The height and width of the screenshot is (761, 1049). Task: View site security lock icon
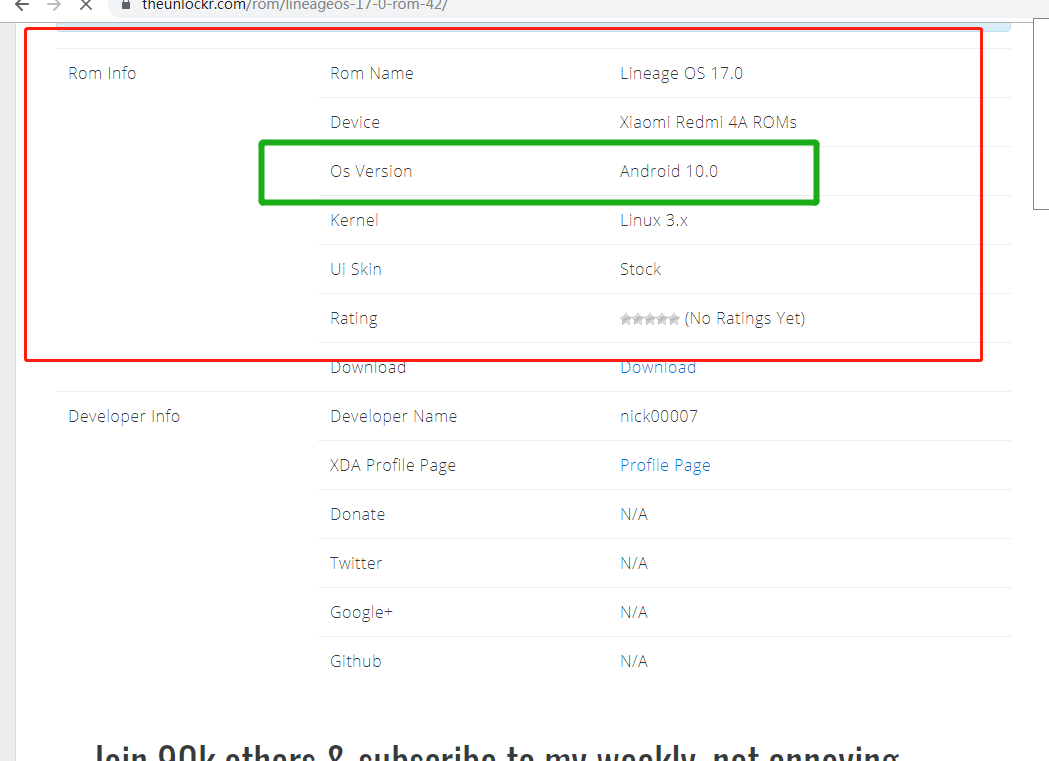point(126,5)
